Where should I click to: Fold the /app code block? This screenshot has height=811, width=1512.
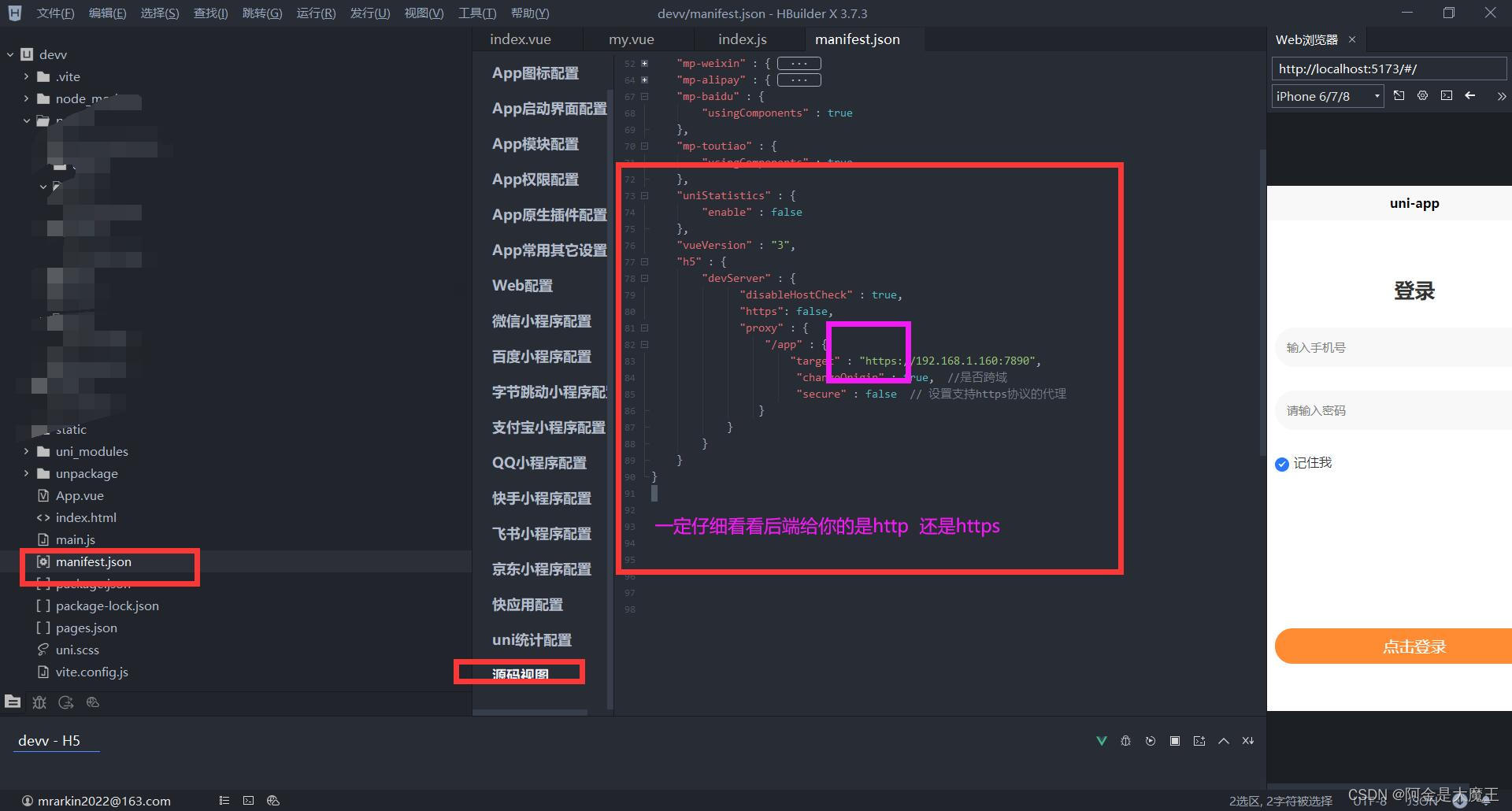644,344
